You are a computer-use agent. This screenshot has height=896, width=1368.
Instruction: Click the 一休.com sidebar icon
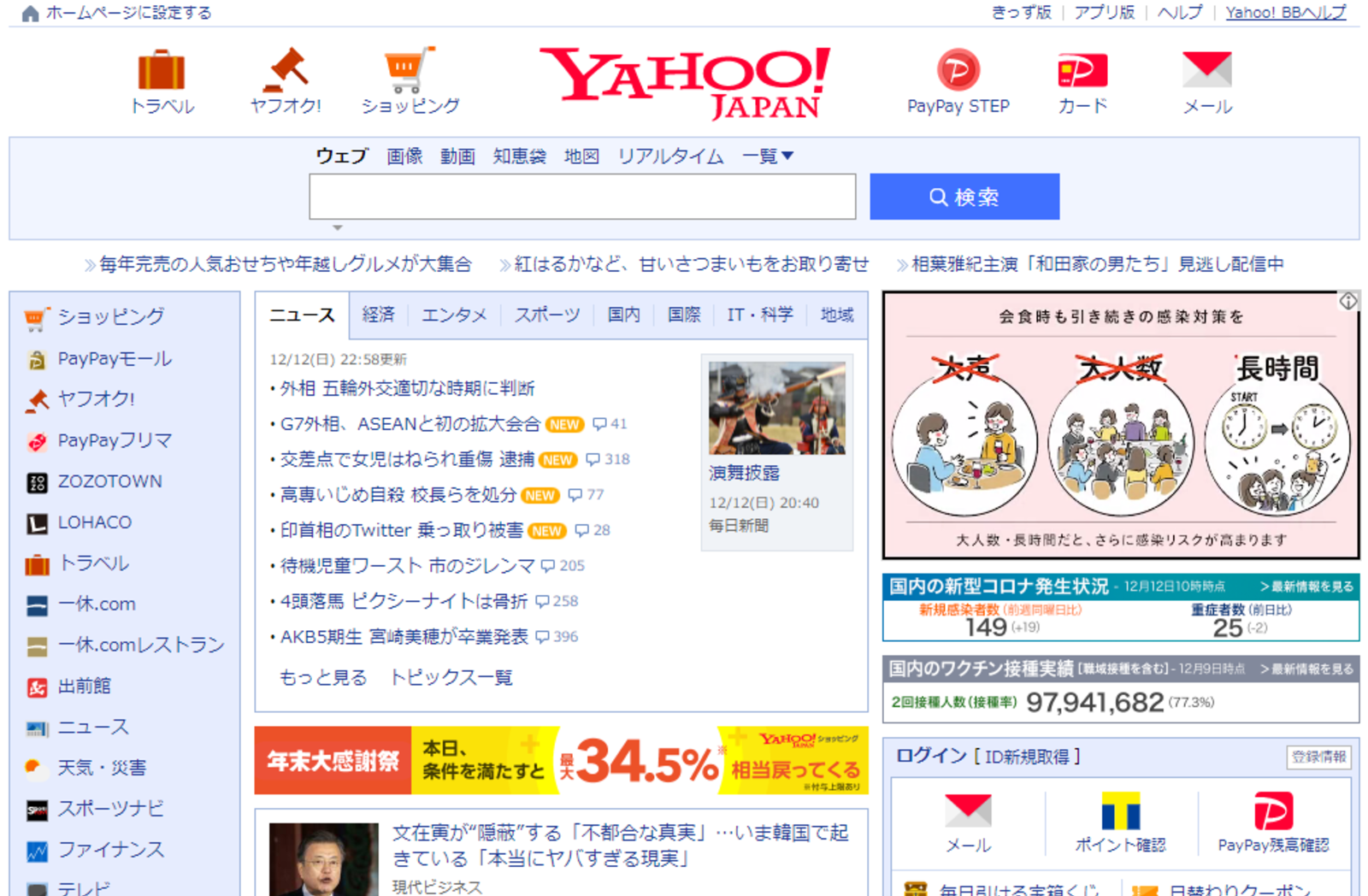click(37, 605)
